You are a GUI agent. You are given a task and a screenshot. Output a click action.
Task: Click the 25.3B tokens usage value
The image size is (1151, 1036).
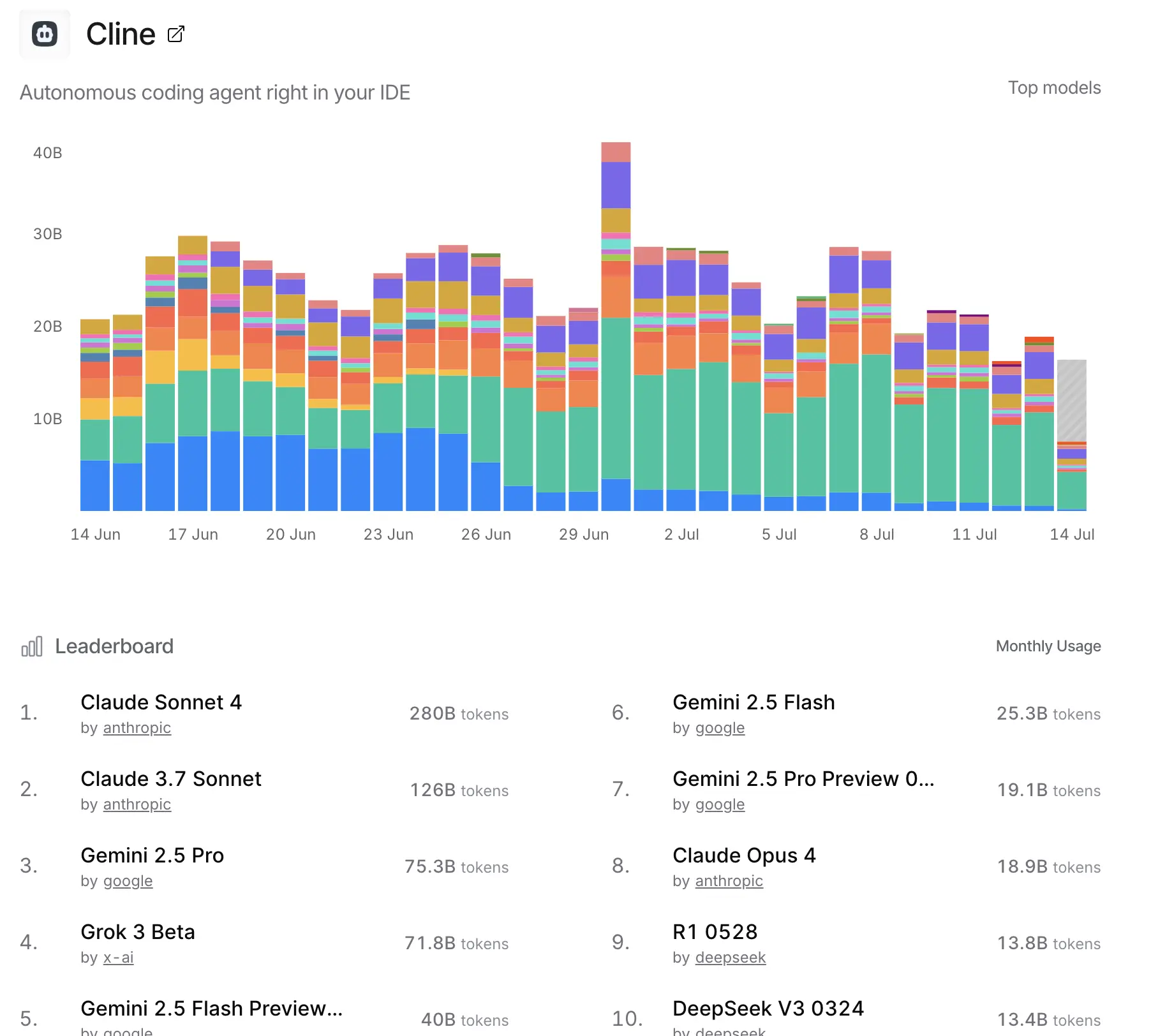click(1049, 714)
